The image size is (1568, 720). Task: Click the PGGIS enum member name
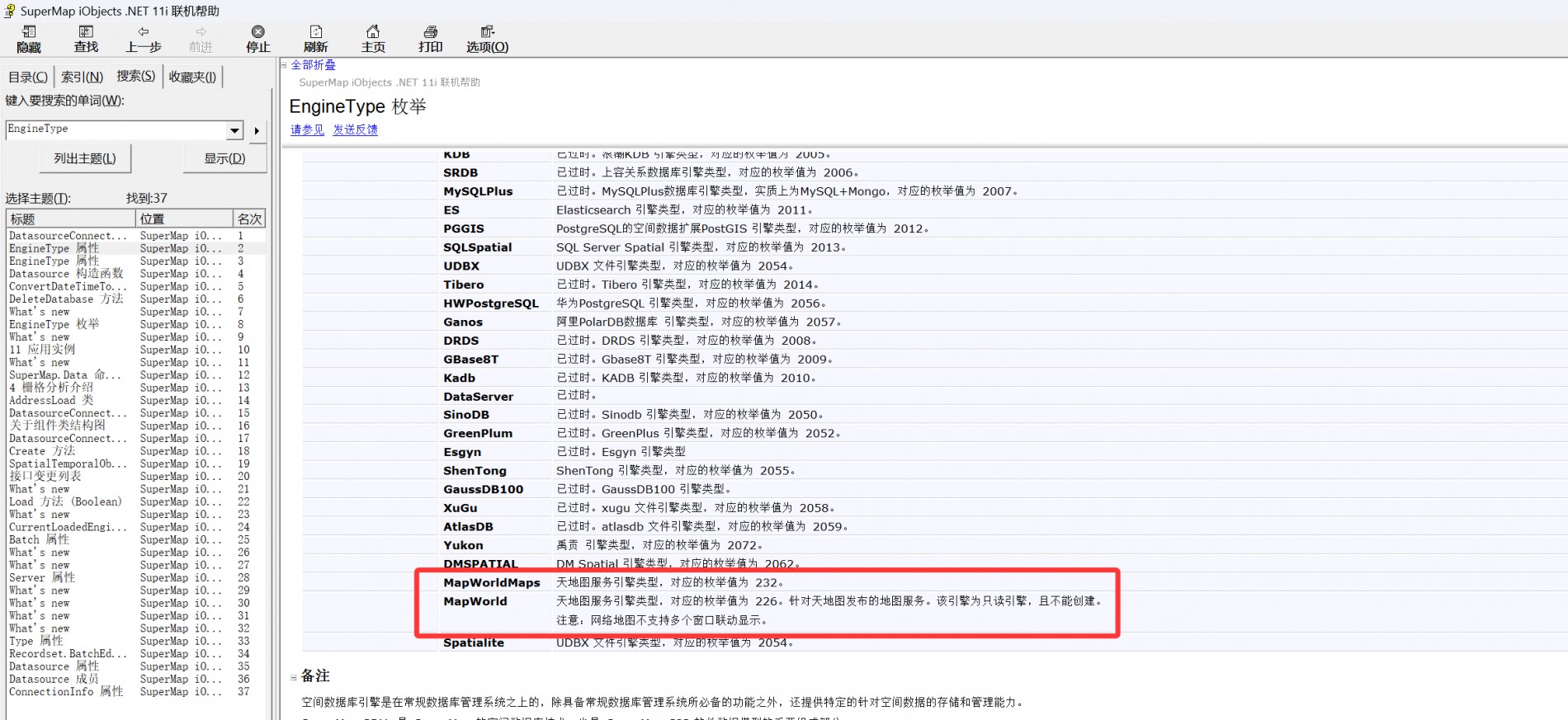464,228
